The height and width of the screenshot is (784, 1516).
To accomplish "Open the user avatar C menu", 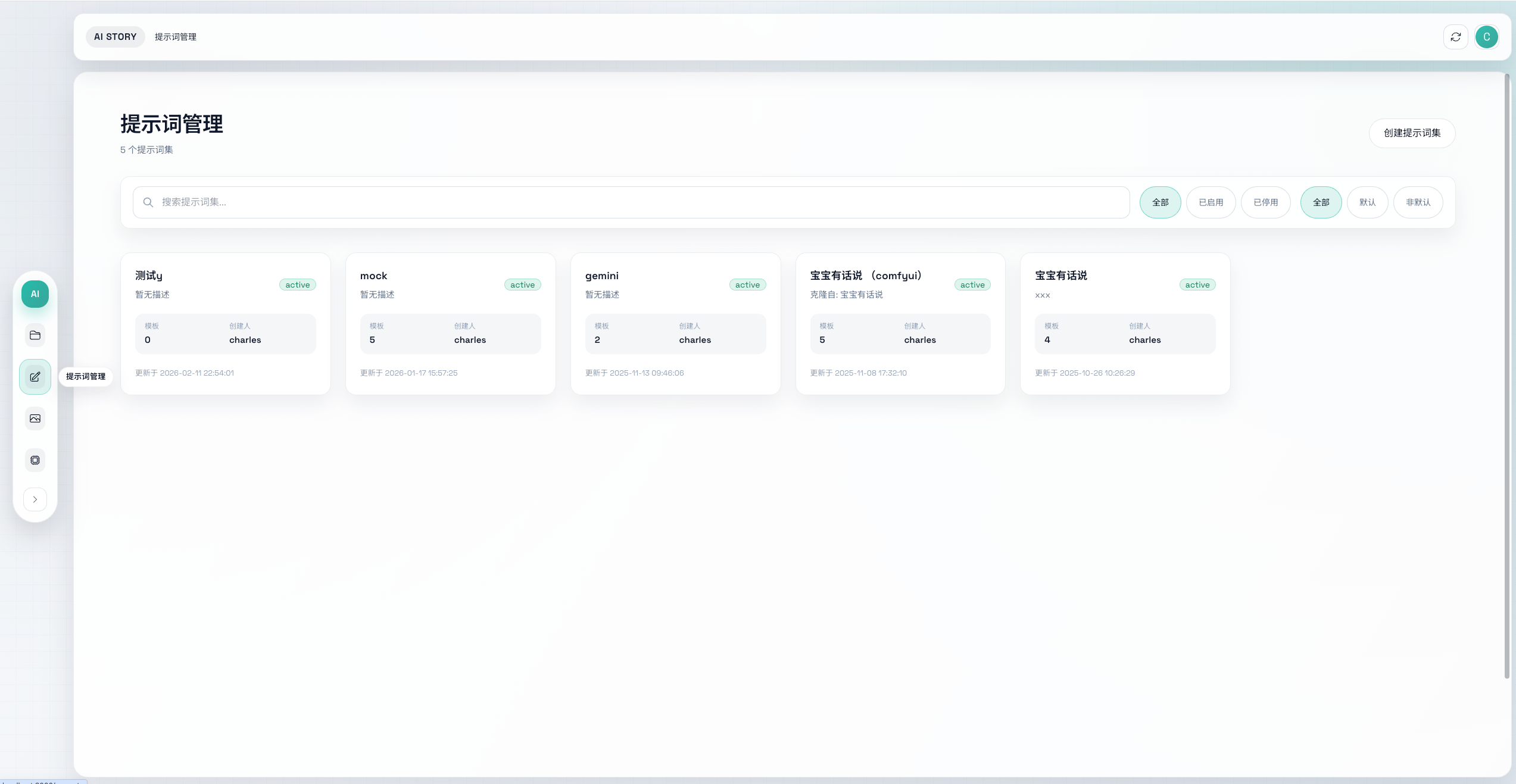I will [1487, 37].
